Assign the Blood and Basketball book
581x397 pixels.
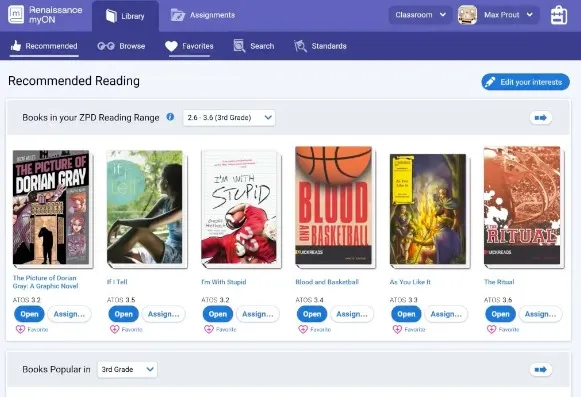click(352, 314)
